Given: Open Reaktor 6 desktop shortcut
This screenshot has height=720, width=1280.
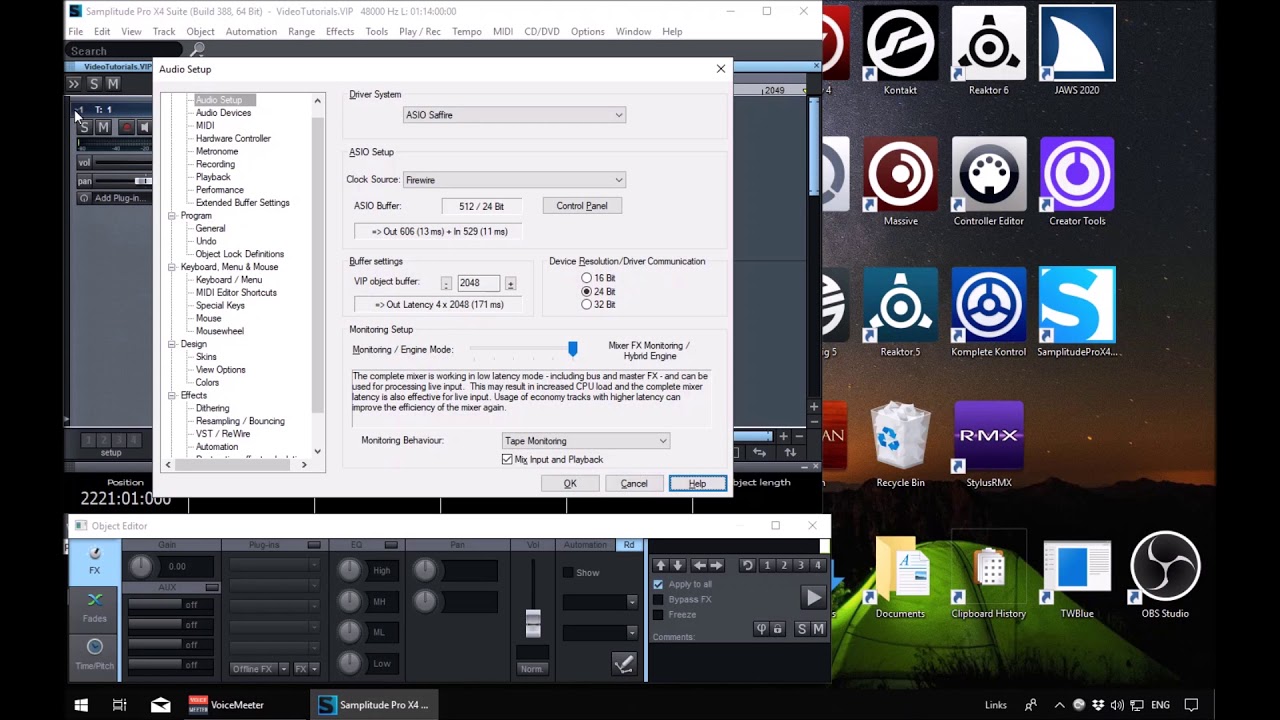Looking at the screenshot, I should 988,50.
